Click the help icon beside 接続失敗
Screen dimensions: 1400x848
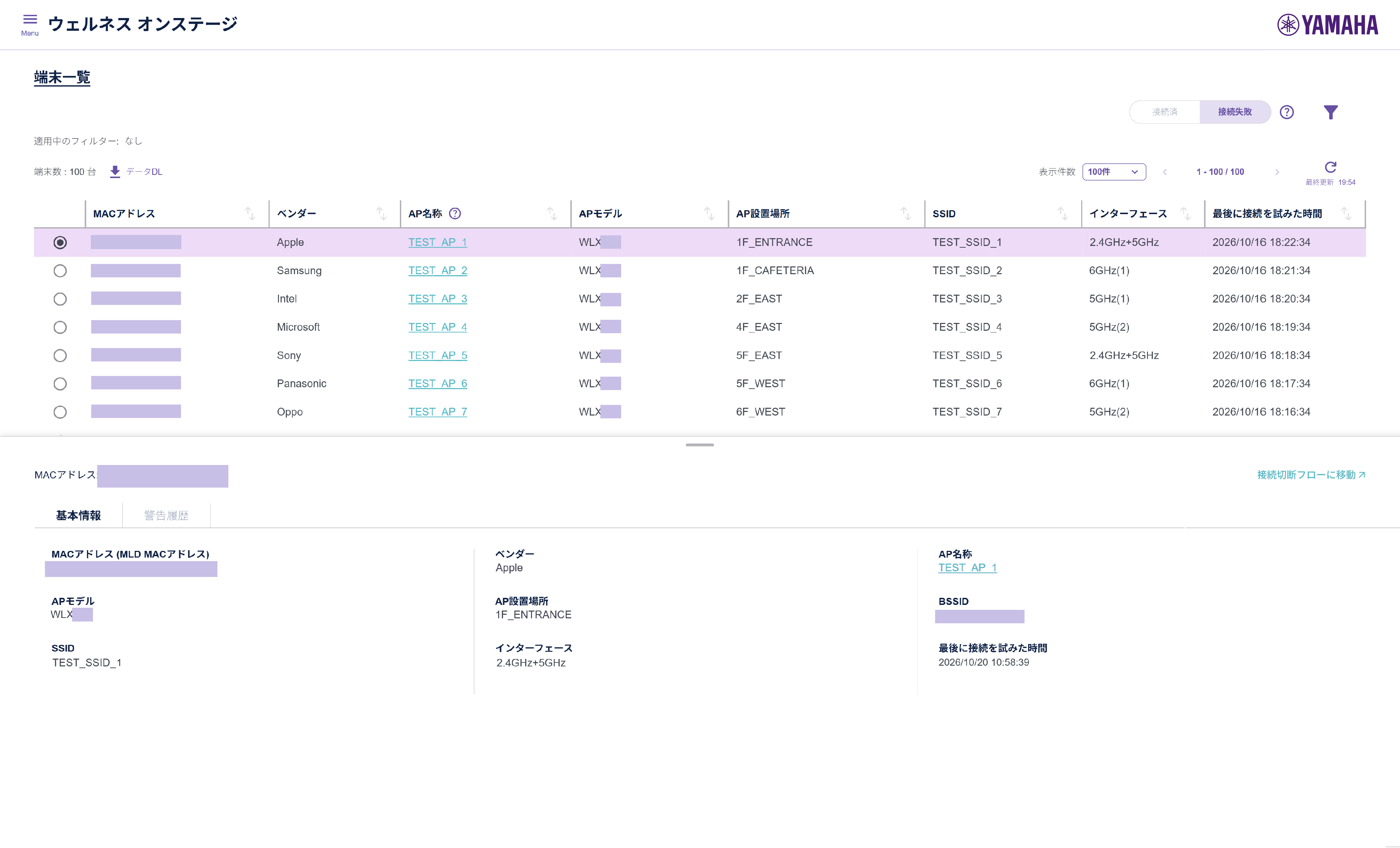click(1287, 112)
